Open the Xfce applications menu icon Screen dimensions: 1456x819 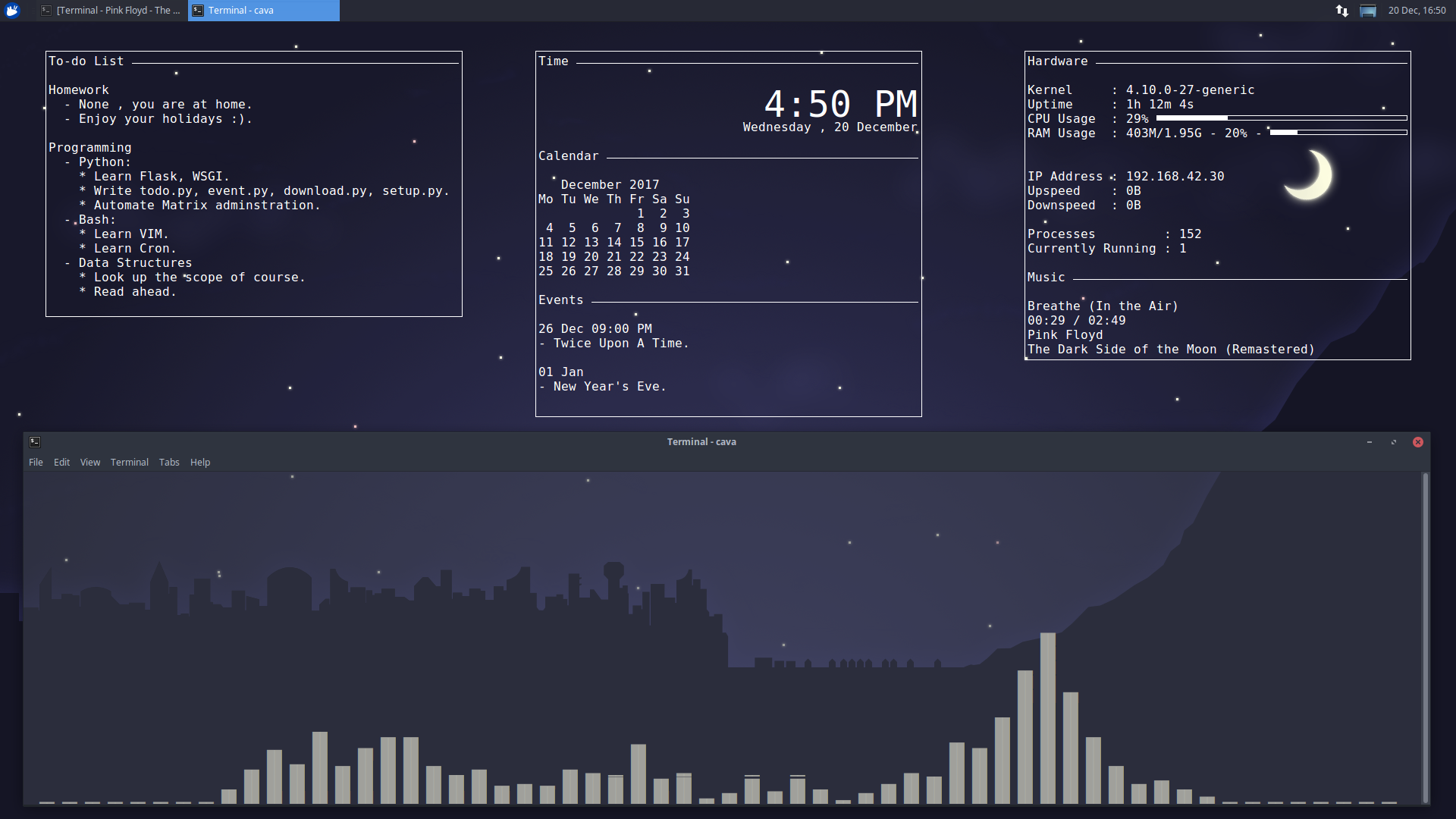(12, 11)
